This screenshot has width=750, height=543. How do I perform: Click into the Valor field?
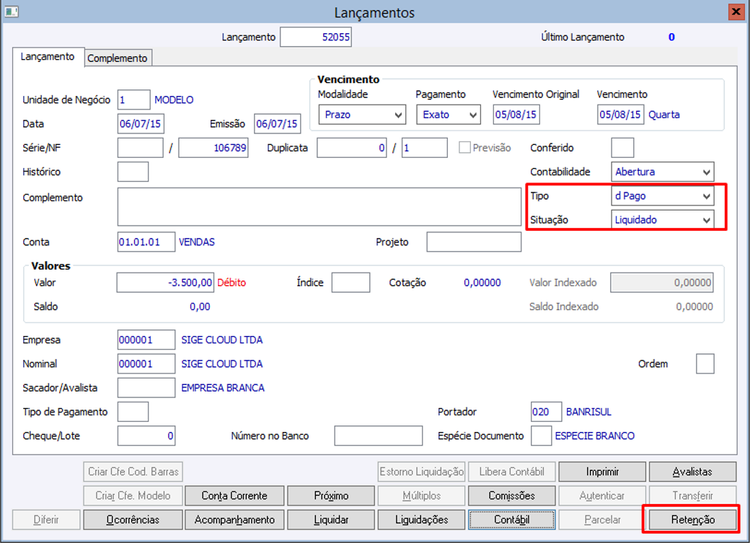coord(165,282)
